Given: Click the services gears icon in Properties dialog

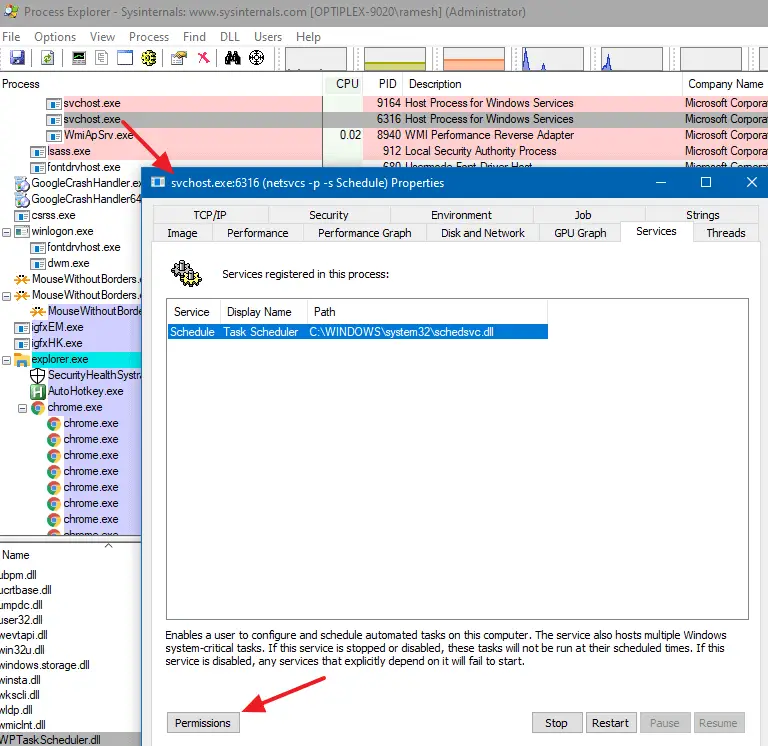Looking at the screenshot, I should point(186,273).
